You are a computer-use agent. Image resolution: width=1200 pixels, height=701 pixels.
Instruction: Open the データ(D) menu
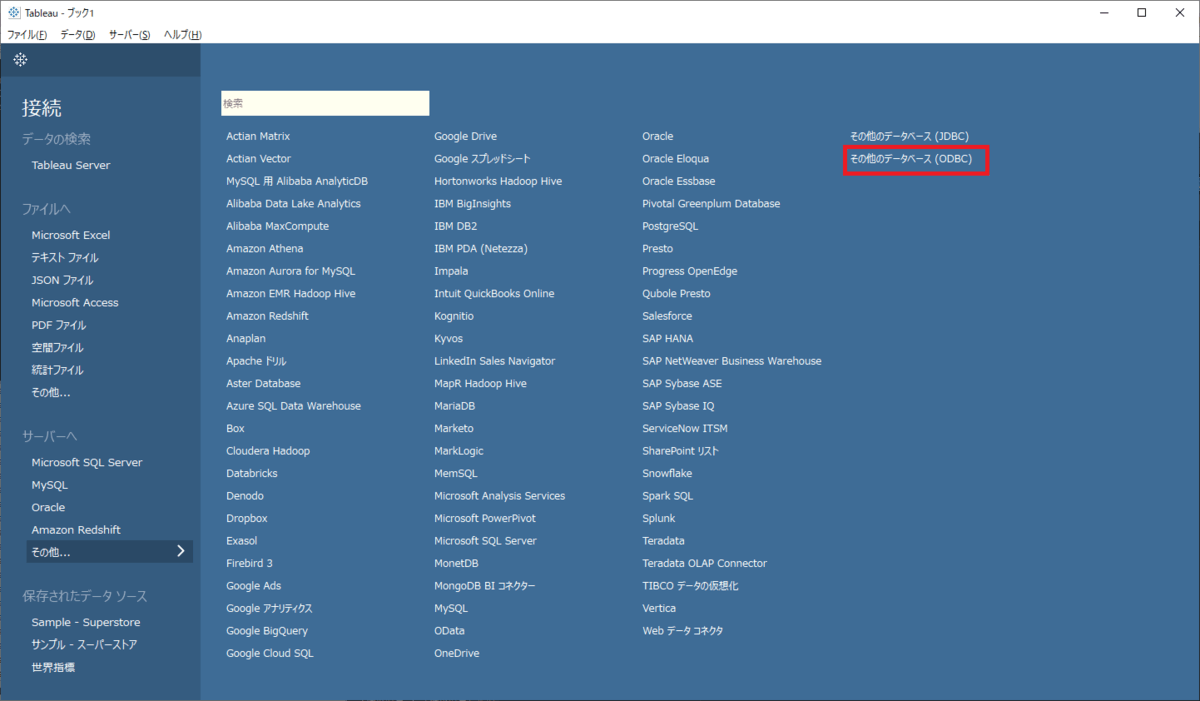coord(78,35)
